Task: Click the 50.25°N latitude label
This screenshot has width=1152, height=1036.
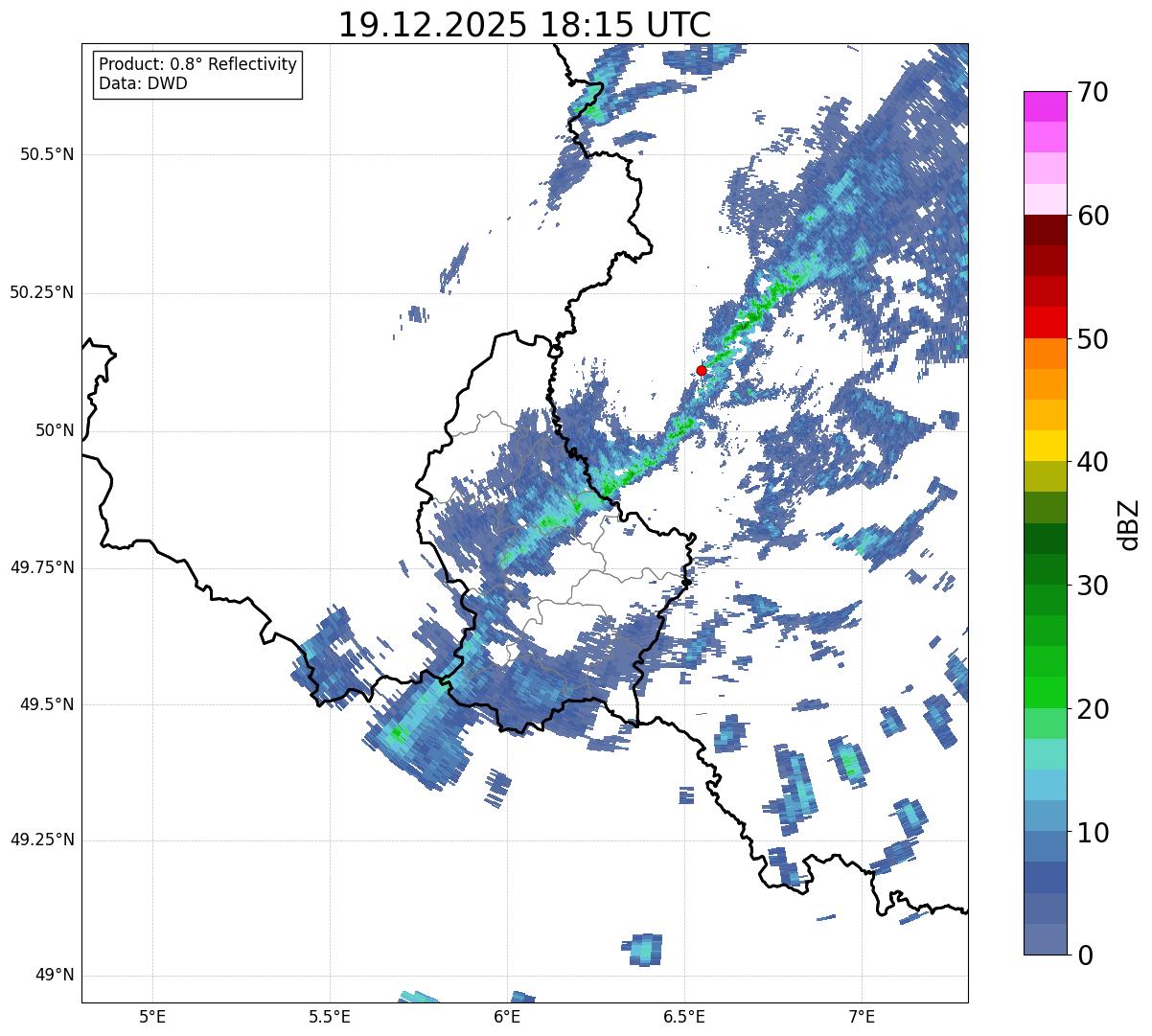Action: (42, 292)
